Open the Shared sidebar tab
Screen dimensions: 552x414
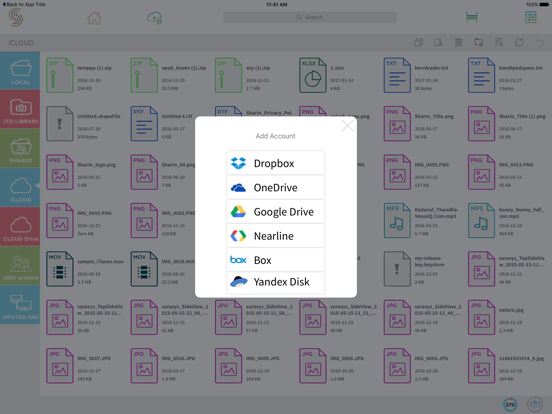20,148
